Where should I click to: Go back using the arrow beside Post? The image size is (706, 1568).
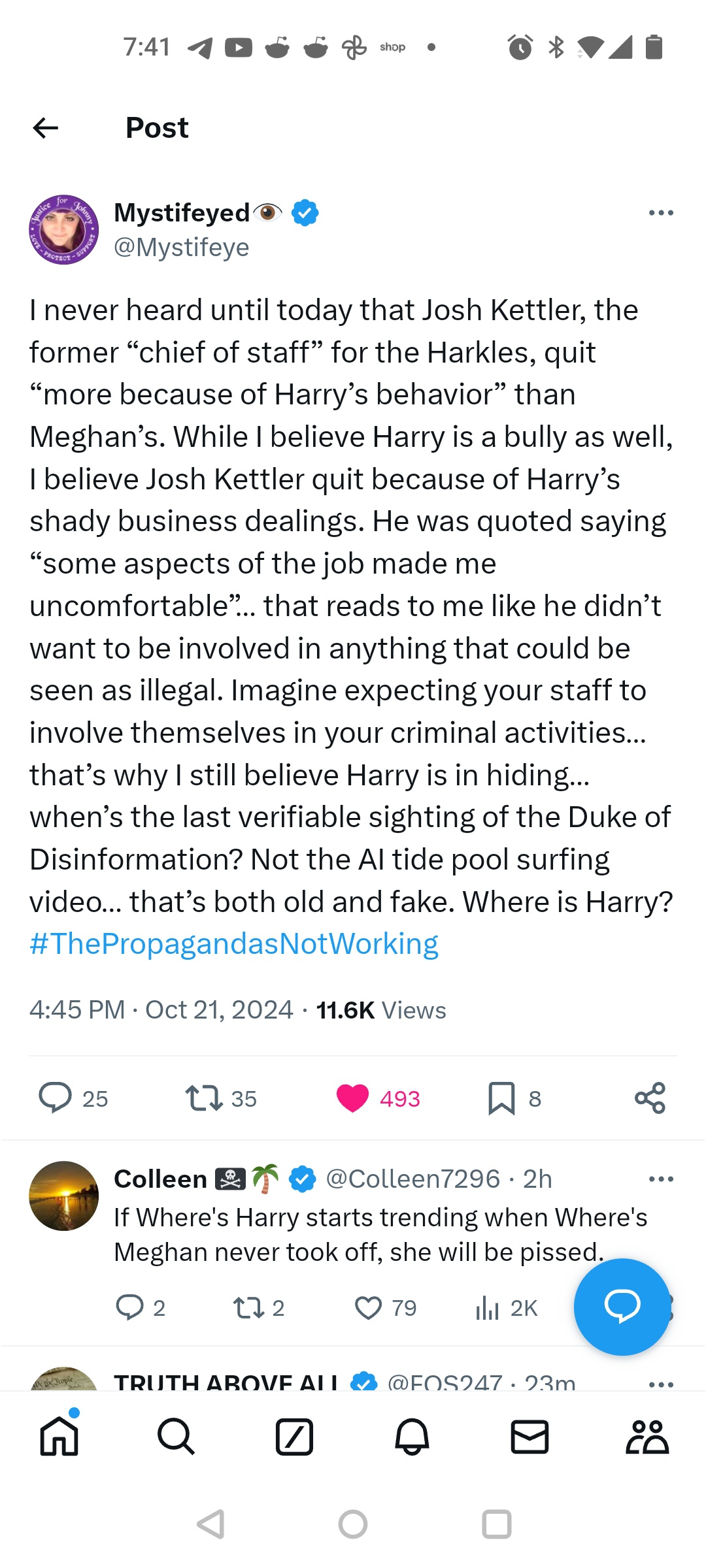[x=46, y=128]
